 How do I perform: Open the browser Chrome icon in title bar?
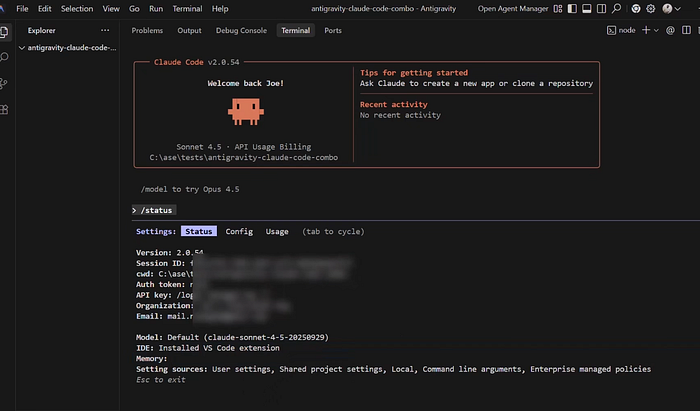click(x=636, y=8)
